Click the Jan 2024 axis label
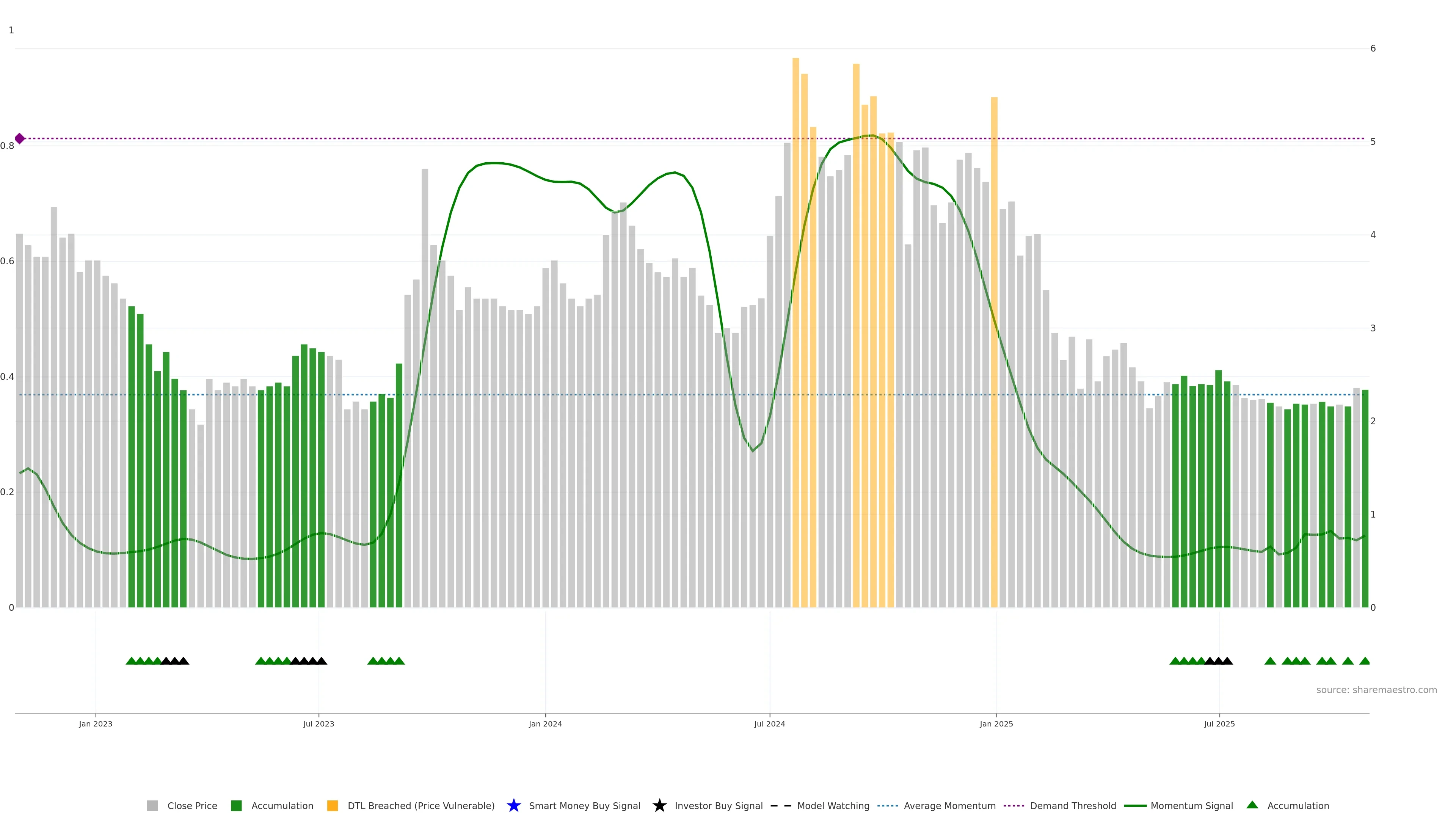 click(x=545, y=723)
